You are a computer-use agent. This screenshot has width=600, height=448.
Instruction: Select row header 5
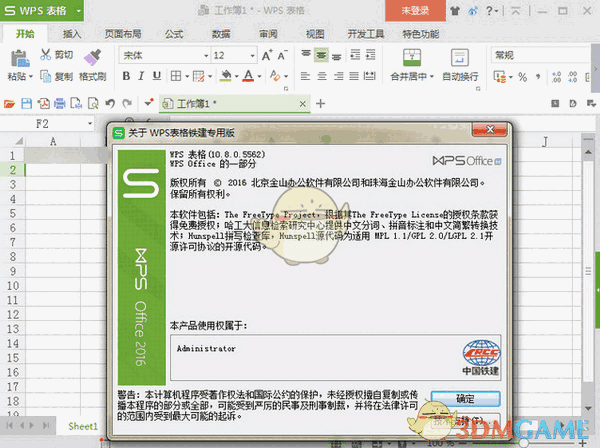coord(13,213)
